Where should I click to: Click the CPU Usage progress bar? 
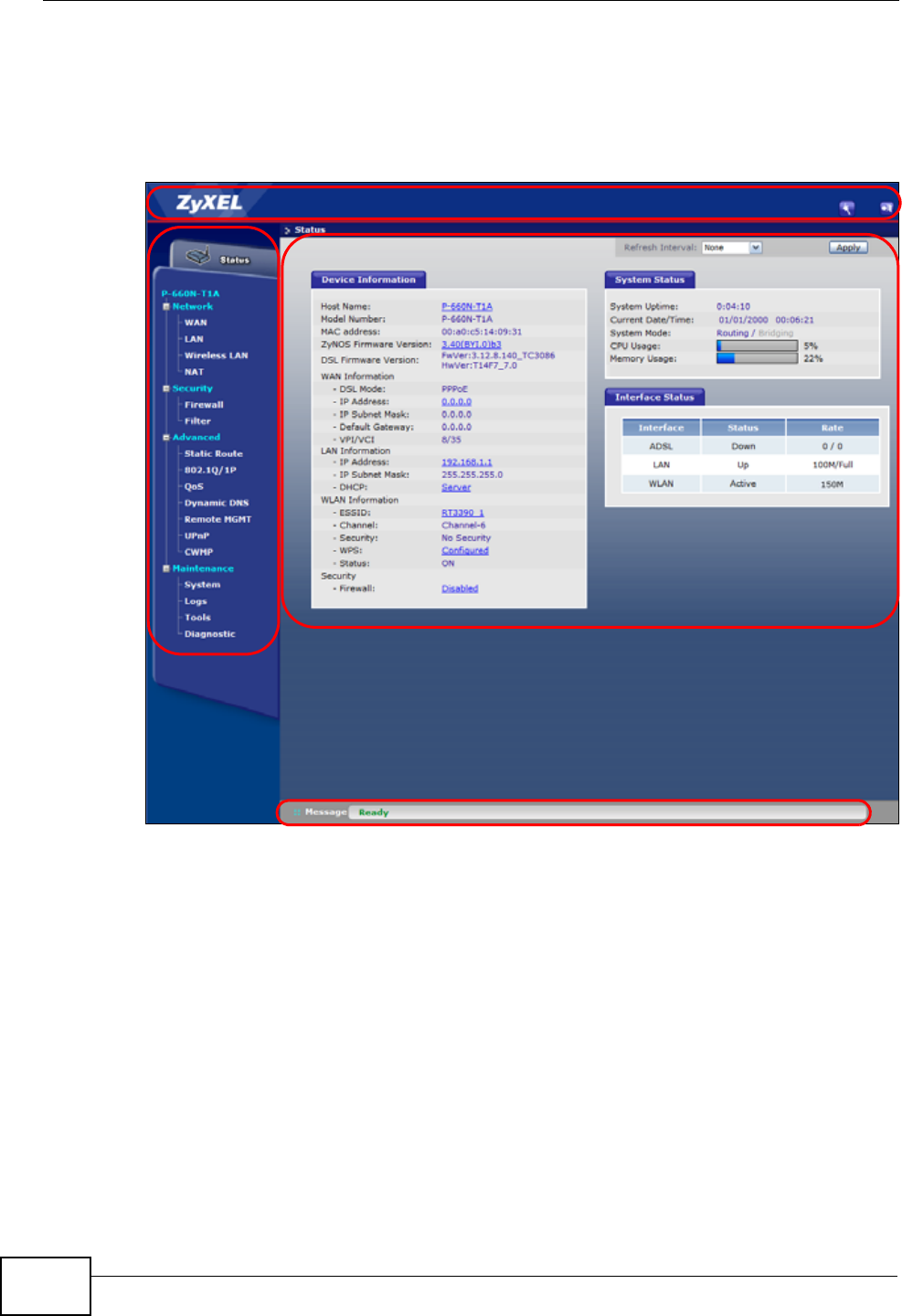pos(757,346)
